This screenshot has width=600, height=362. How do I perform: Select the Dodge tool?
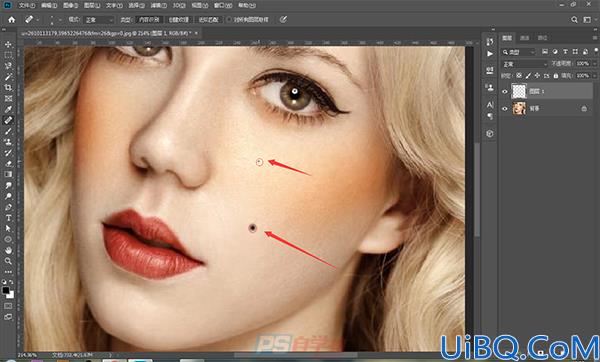click(8, 196)
